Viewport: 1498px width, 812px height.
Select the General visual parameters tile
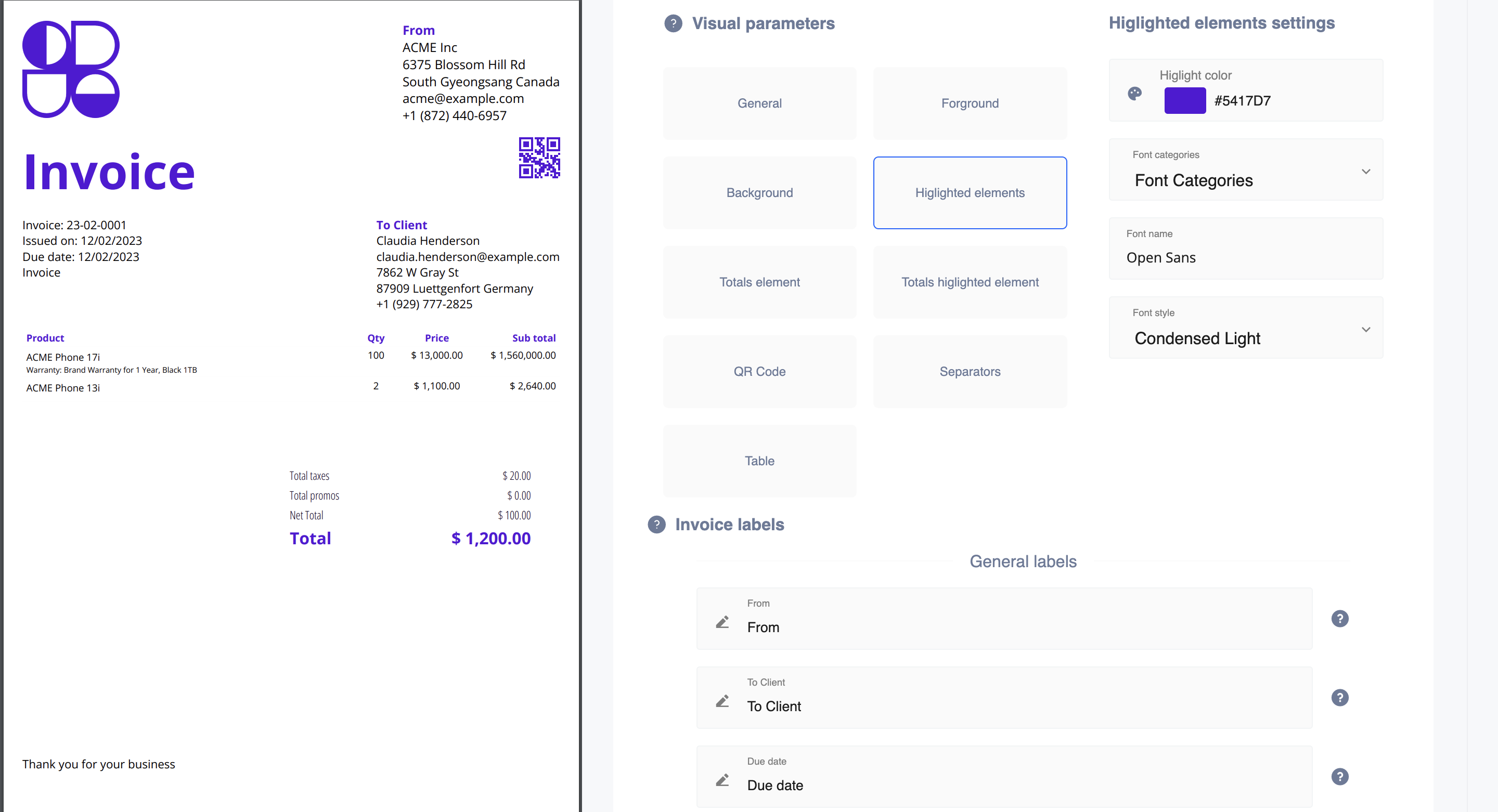coord(759,103)
